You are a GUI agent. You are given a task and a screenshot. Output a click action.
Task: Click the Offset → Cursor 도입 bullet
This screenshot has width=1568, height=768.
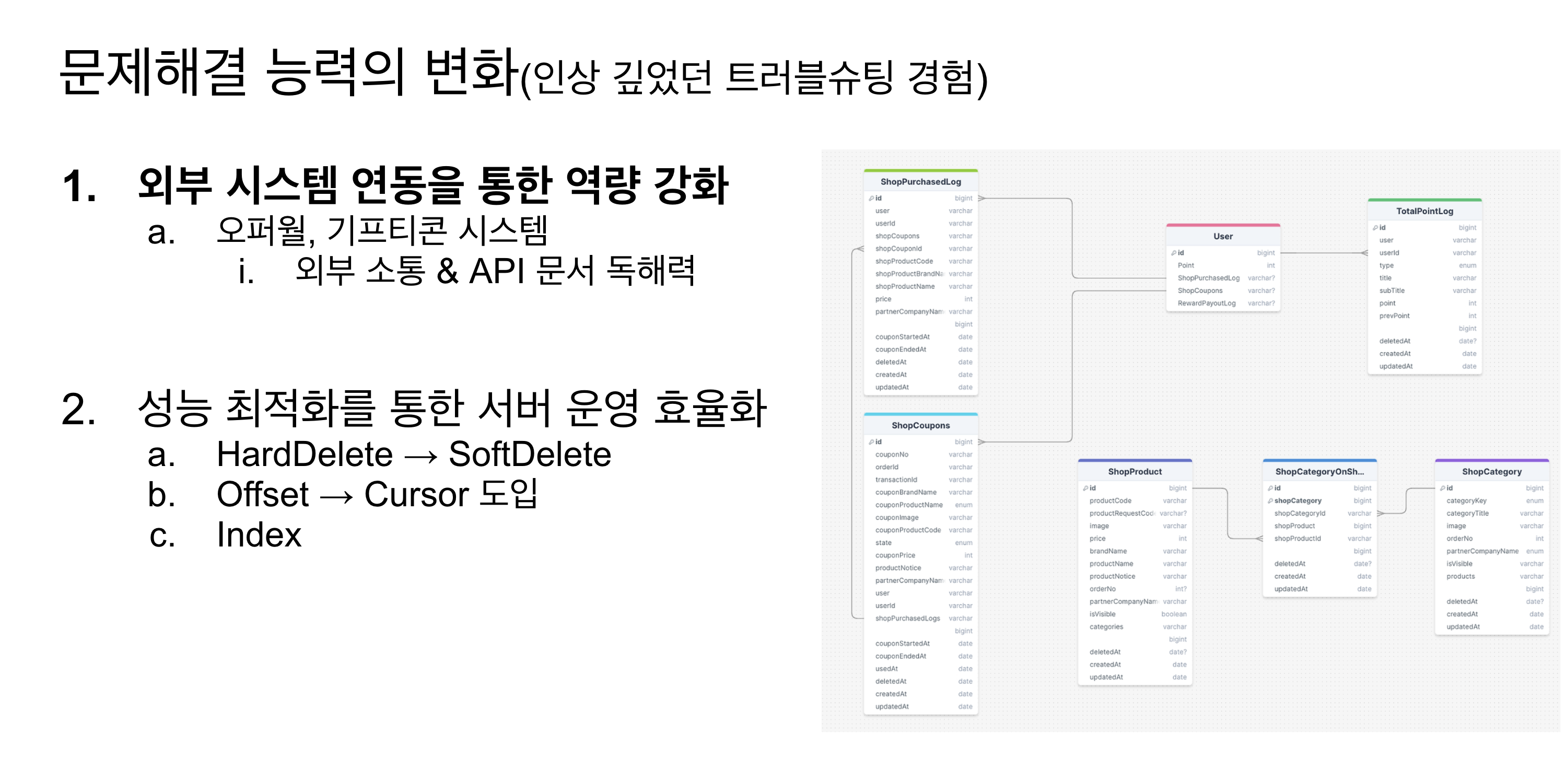click(377, 494)
